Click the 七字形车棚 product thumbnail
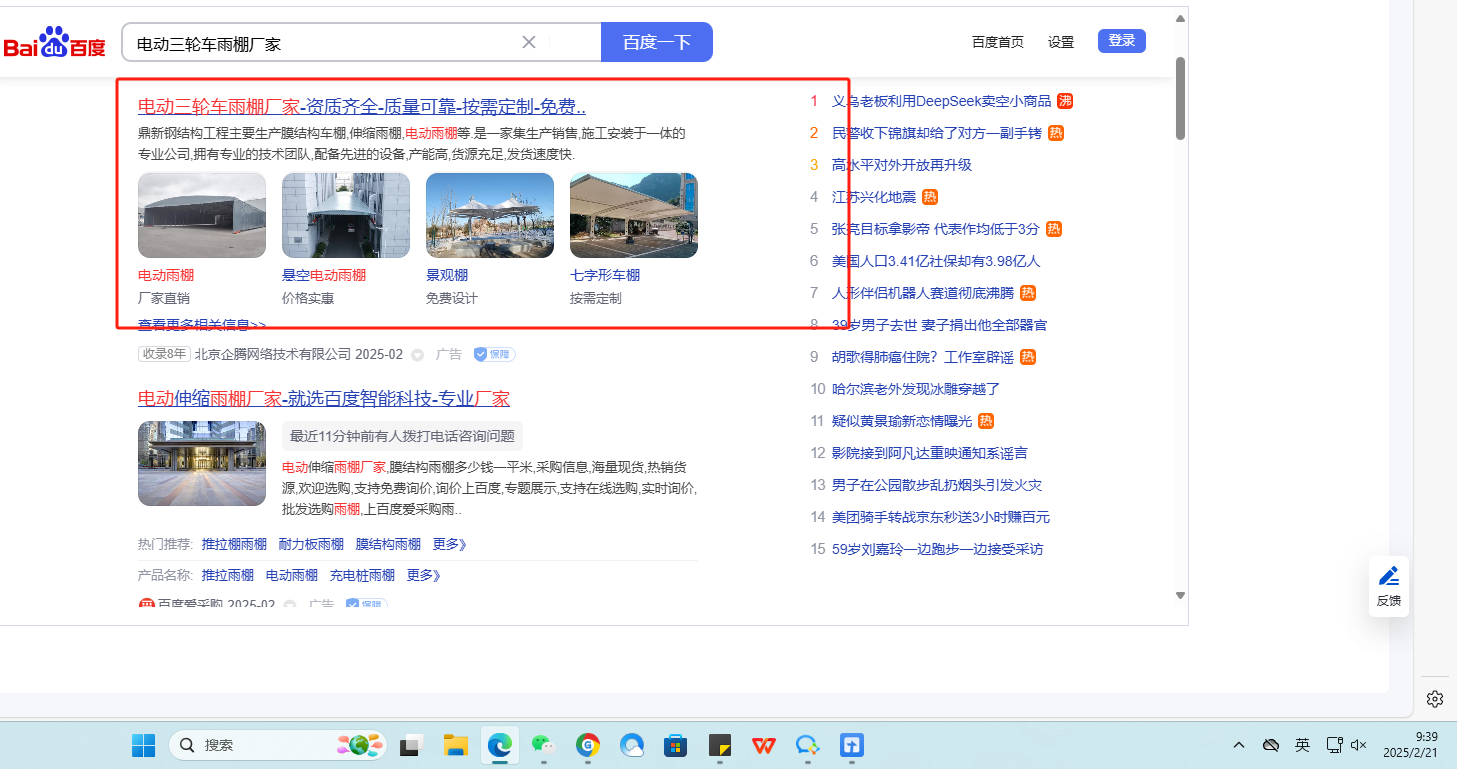Screen dimensions: 1457x769 [633, 215]
